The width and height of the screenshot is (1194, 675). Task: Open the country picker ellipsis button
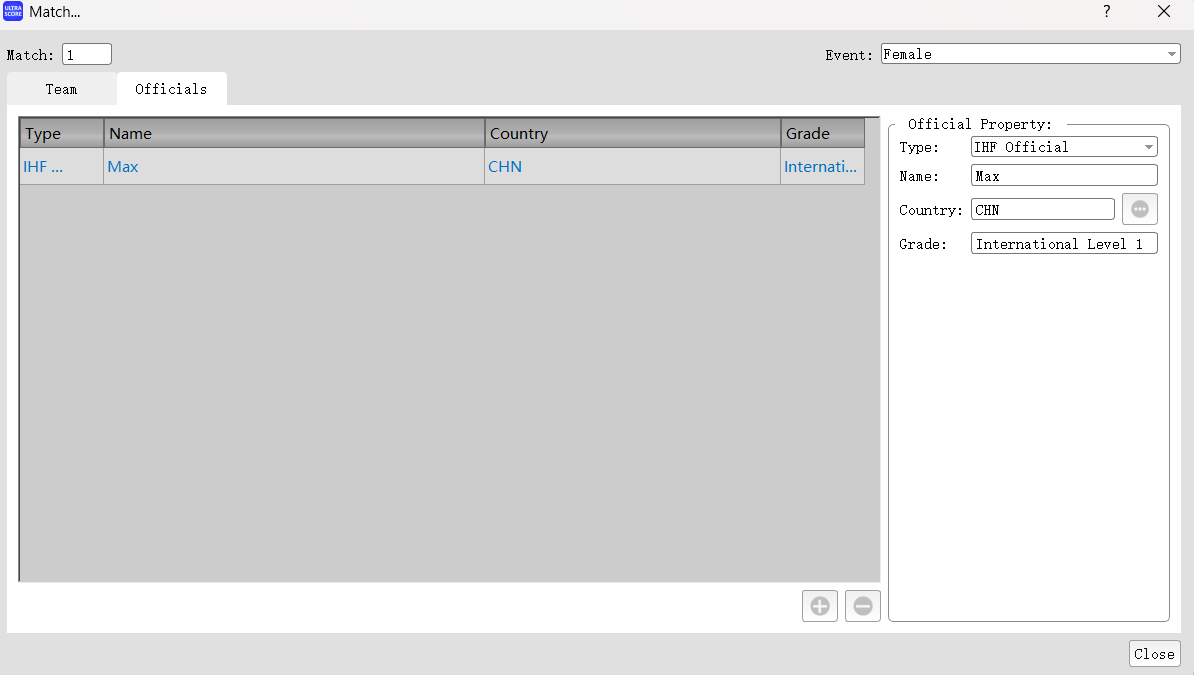pyautogui.click(x=1139, y=209)
